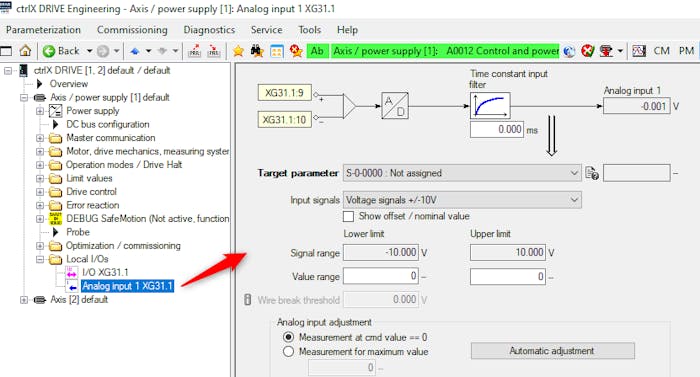Expand Operation modes / Drive Halt folder
700x377 pixels.
pyautogui.click(x=40, y=165)
